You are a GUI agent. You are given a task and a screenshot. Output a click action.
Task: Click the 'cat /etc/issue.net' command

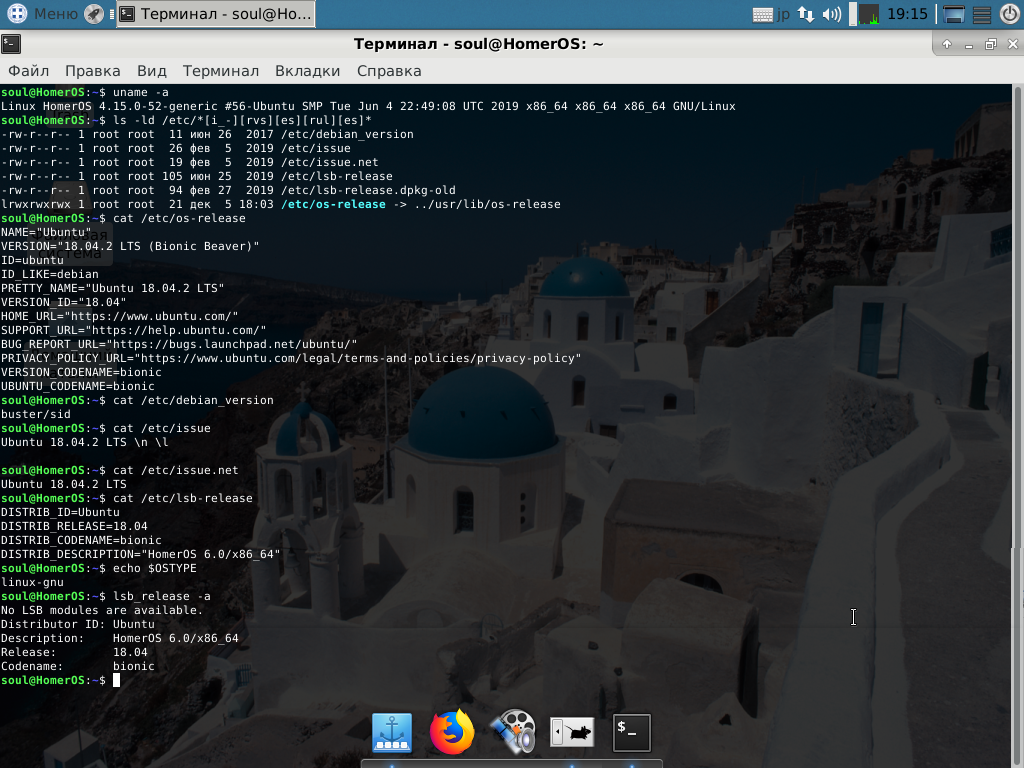coord(176,470)
